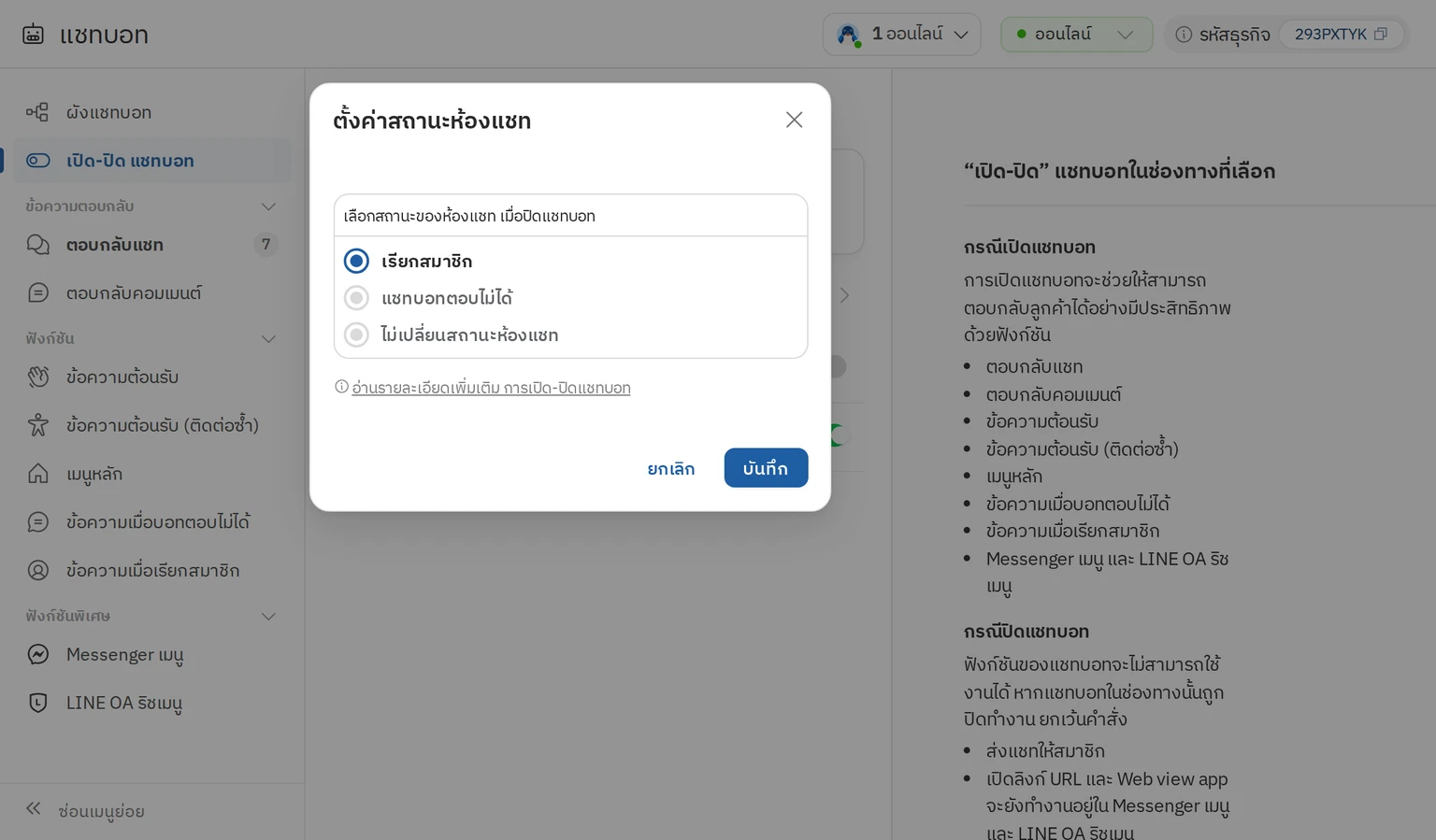Open อ่านรายละเอียดเพิ่มเติม การเปิด-ปิดแชทบอท link

pos(491,388)
